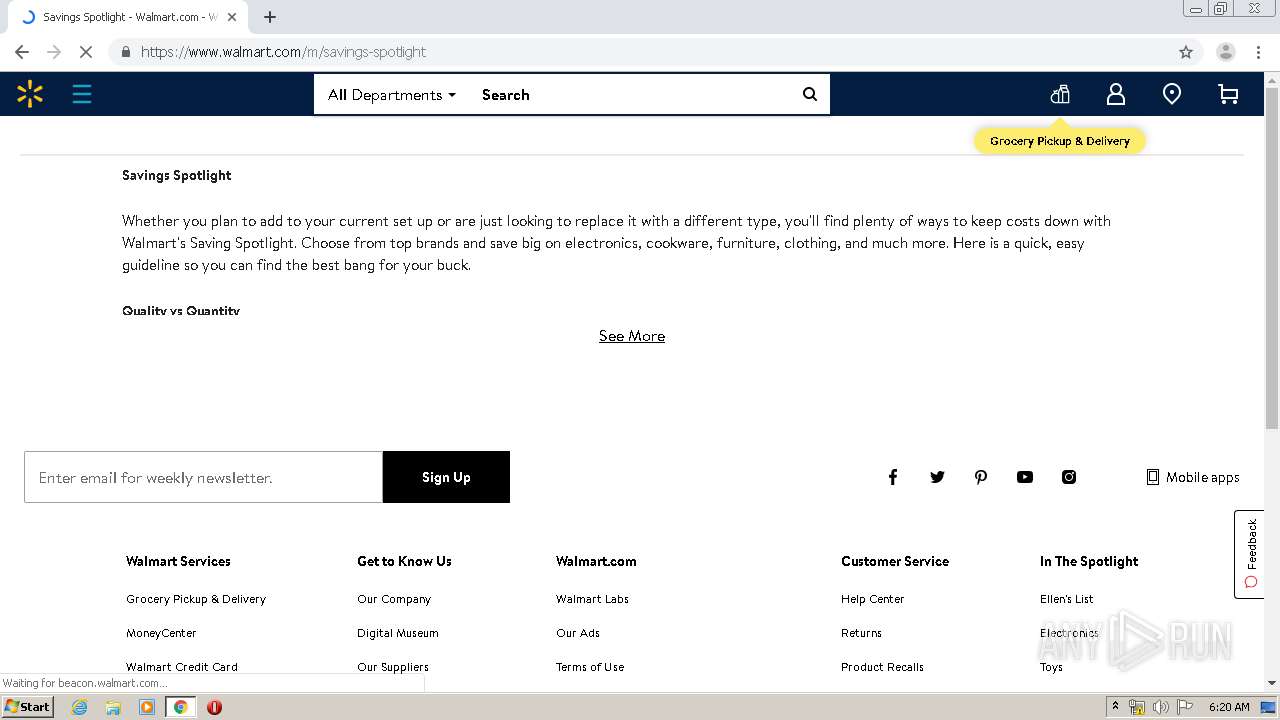Open the Our Suppliers link
Screen dimensions: 1280x720
coord(393,667)
